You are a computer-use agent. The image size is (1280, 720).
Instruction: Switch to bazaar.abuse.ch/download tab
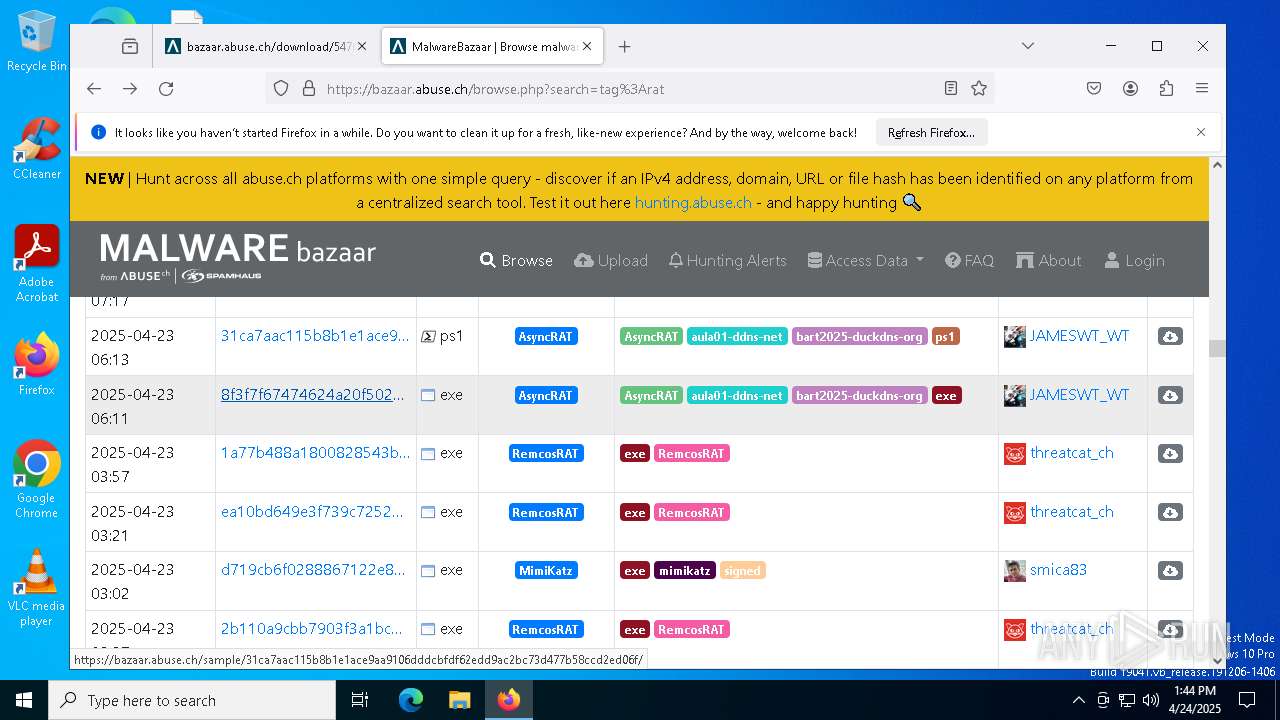[x=266, y=46]
